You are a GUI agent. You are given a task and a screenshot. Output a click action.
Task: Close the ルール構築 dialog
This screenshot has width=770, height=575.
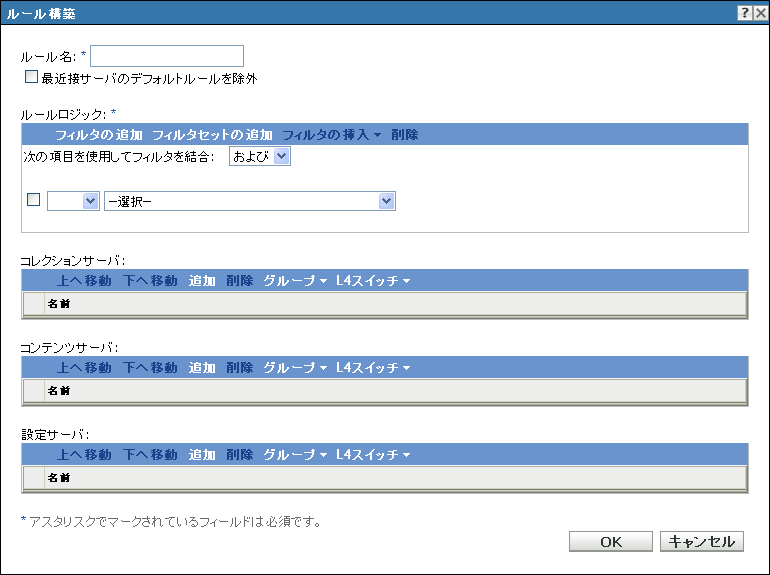coord(761,12)
